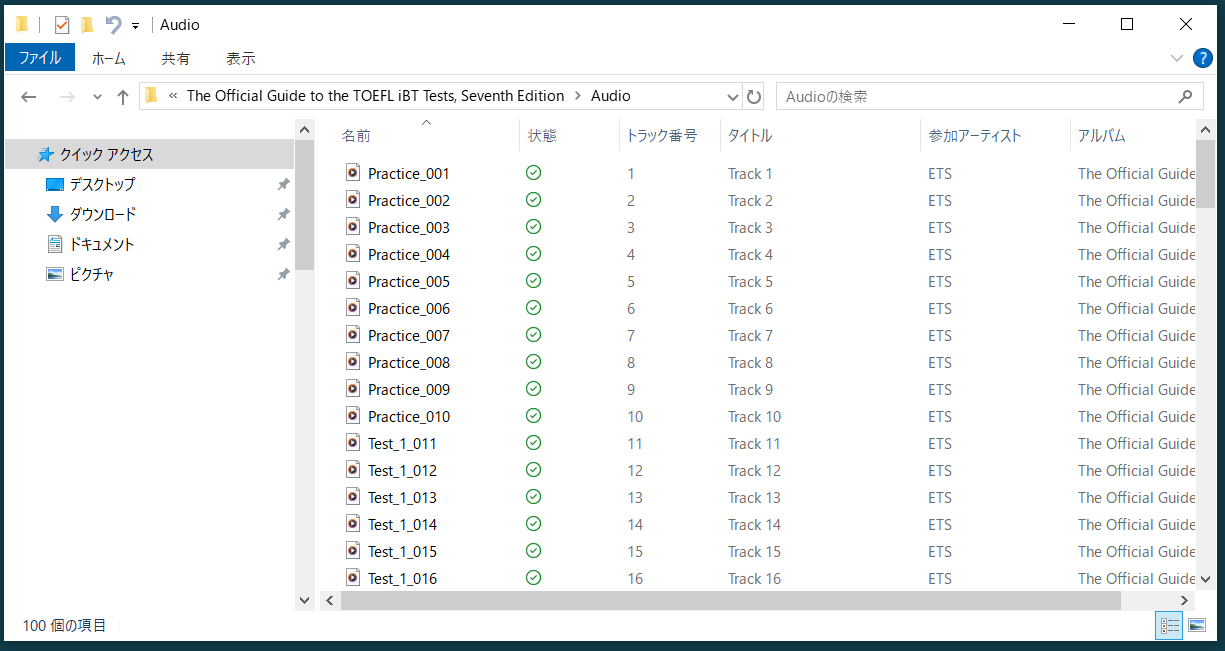1225x651 pixels.
Task: Expand the ribbon with the chevron
Action: 1177,58
